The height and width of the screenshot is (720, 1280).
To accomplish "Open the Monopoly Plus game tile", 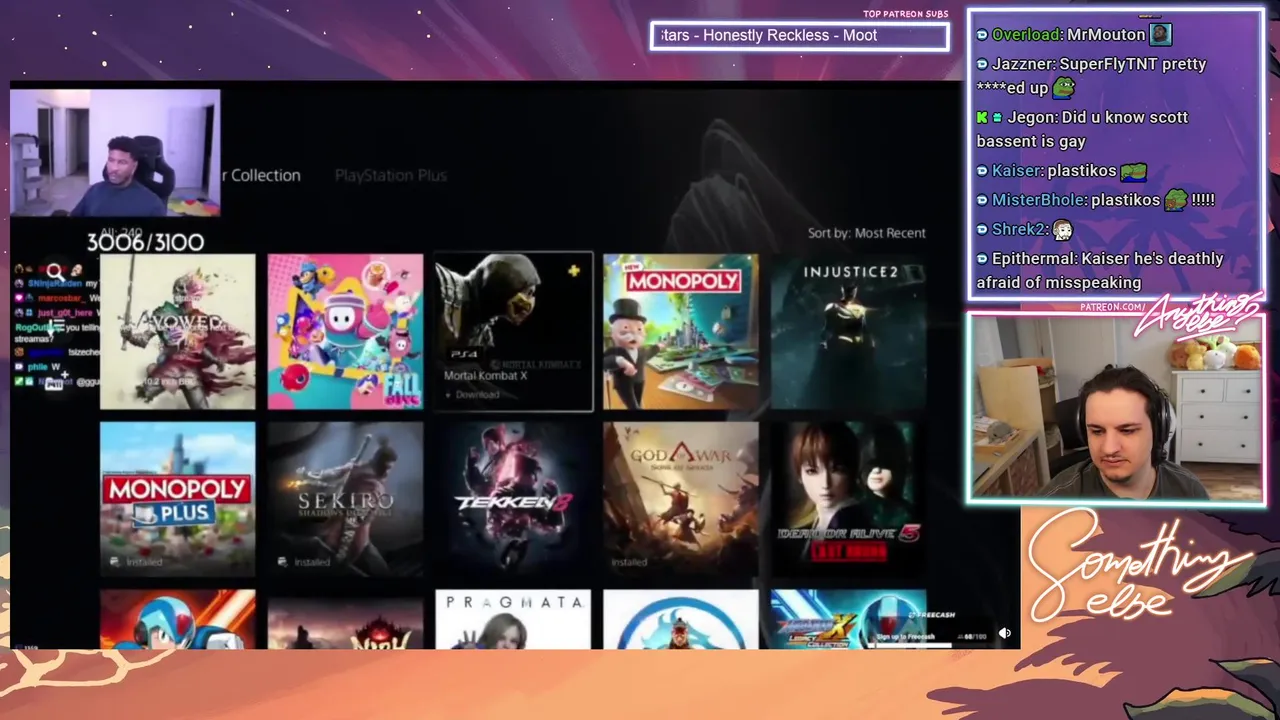I will [x=177, y=498].
